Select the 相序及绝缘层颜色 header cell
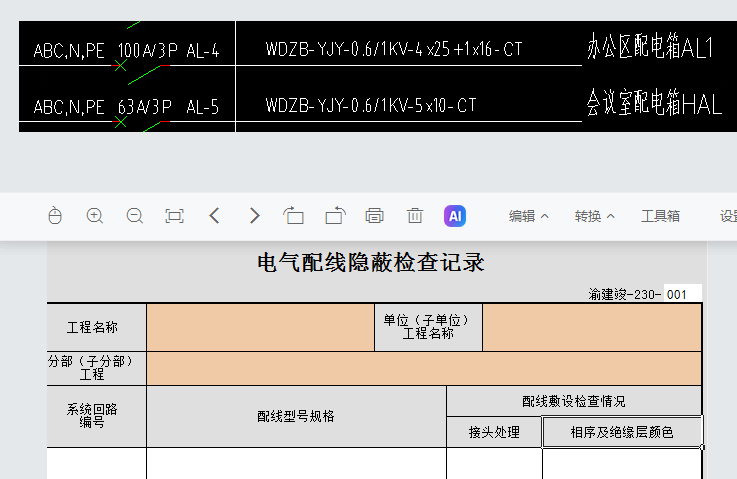 [622, 432]
